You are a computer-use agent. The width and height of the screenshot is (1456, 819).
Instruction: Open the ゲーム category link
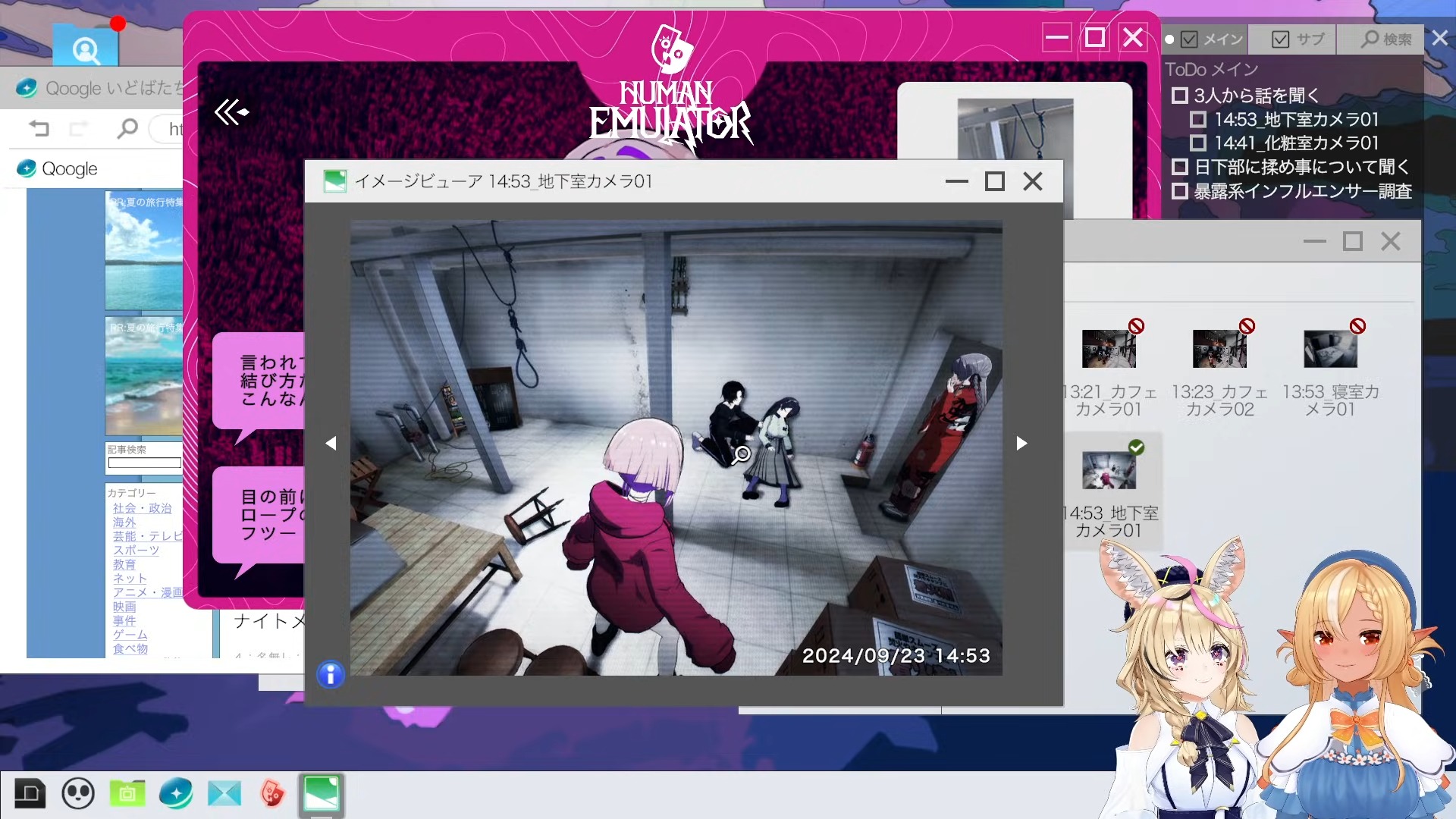click(x=130, y=635)
